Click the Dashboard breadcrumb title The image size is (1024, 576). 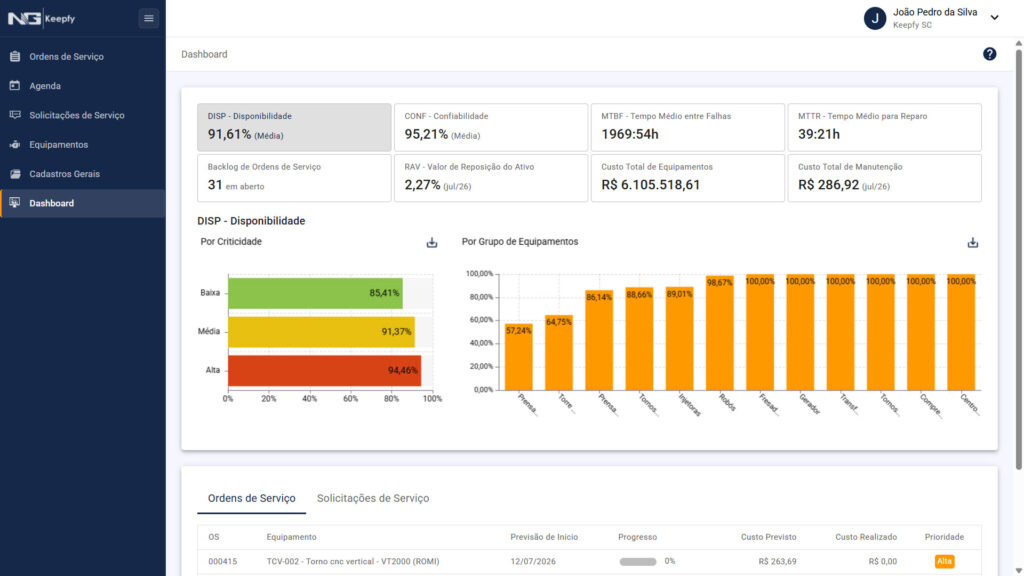pos(204,54)
